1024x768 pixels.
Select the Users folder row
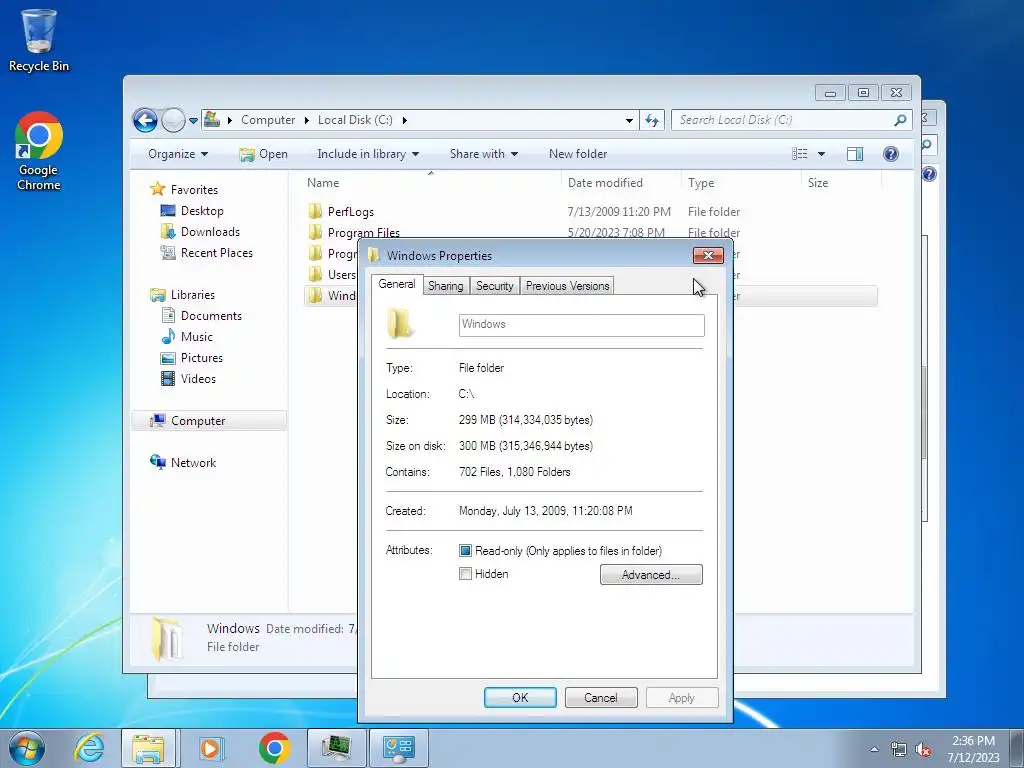tap(331, 274)
